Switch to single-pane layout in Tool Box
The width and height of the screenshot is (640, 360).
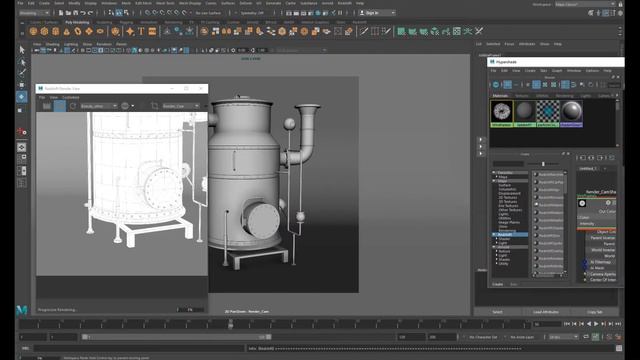point(22,147)
